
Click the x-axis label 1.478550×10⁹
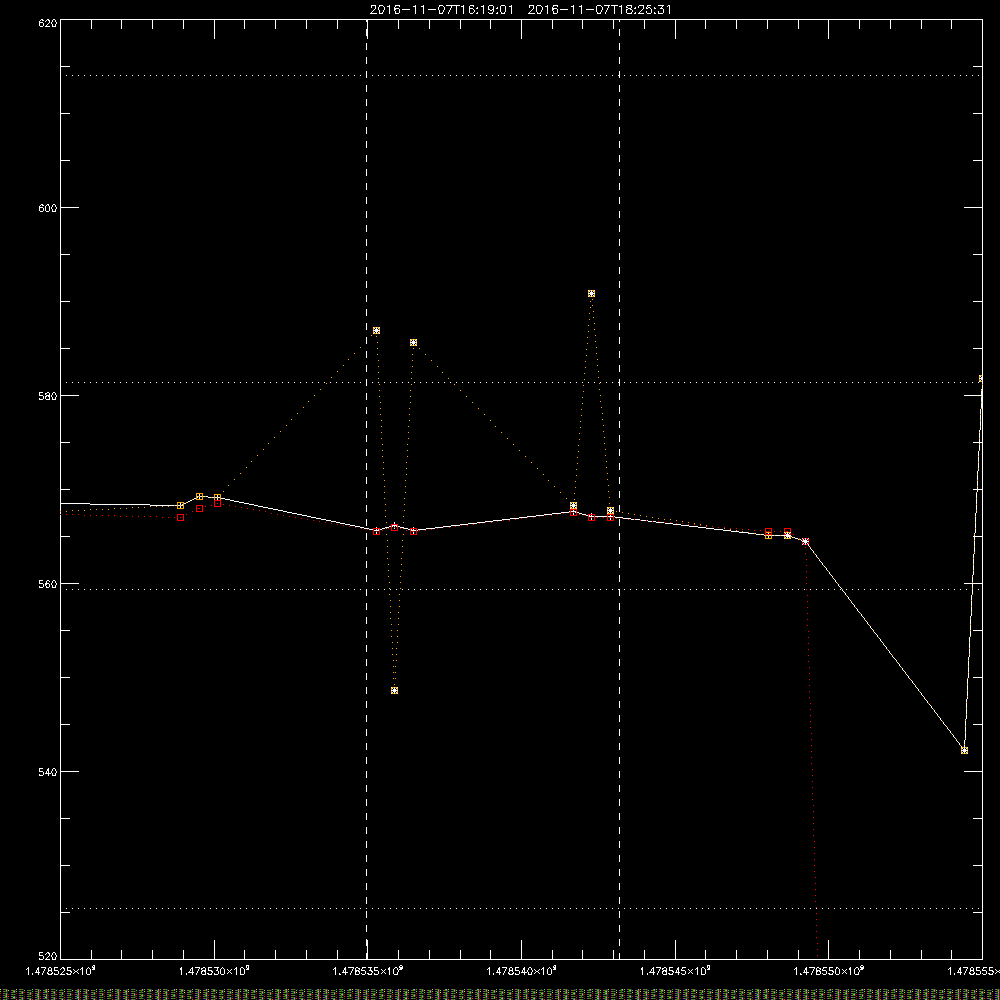pyautogui.click(x=828, y=971)
